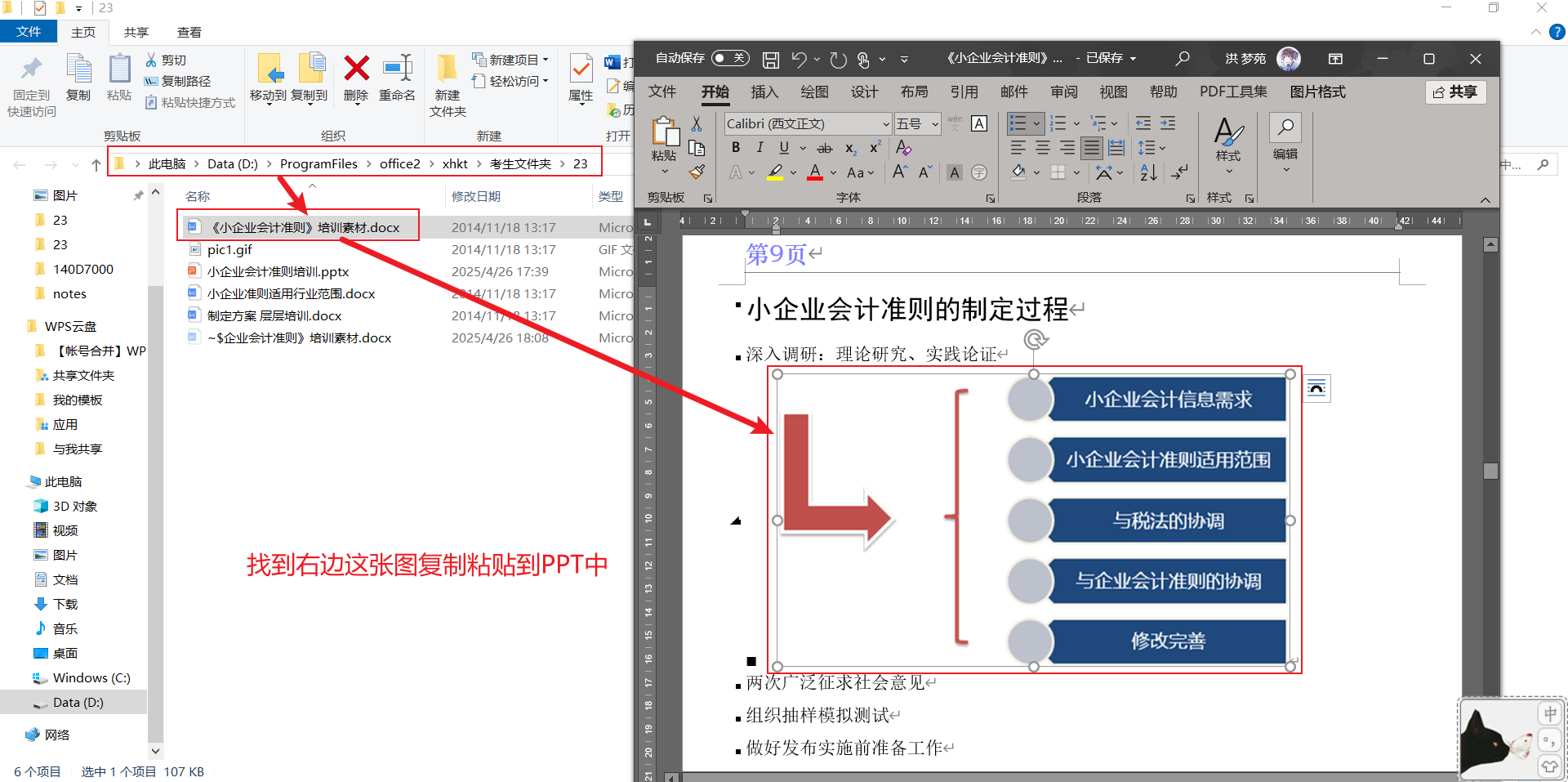Open the 共享 tab in File Explorer
The image size is (1568, 782).
click(136, 32)
